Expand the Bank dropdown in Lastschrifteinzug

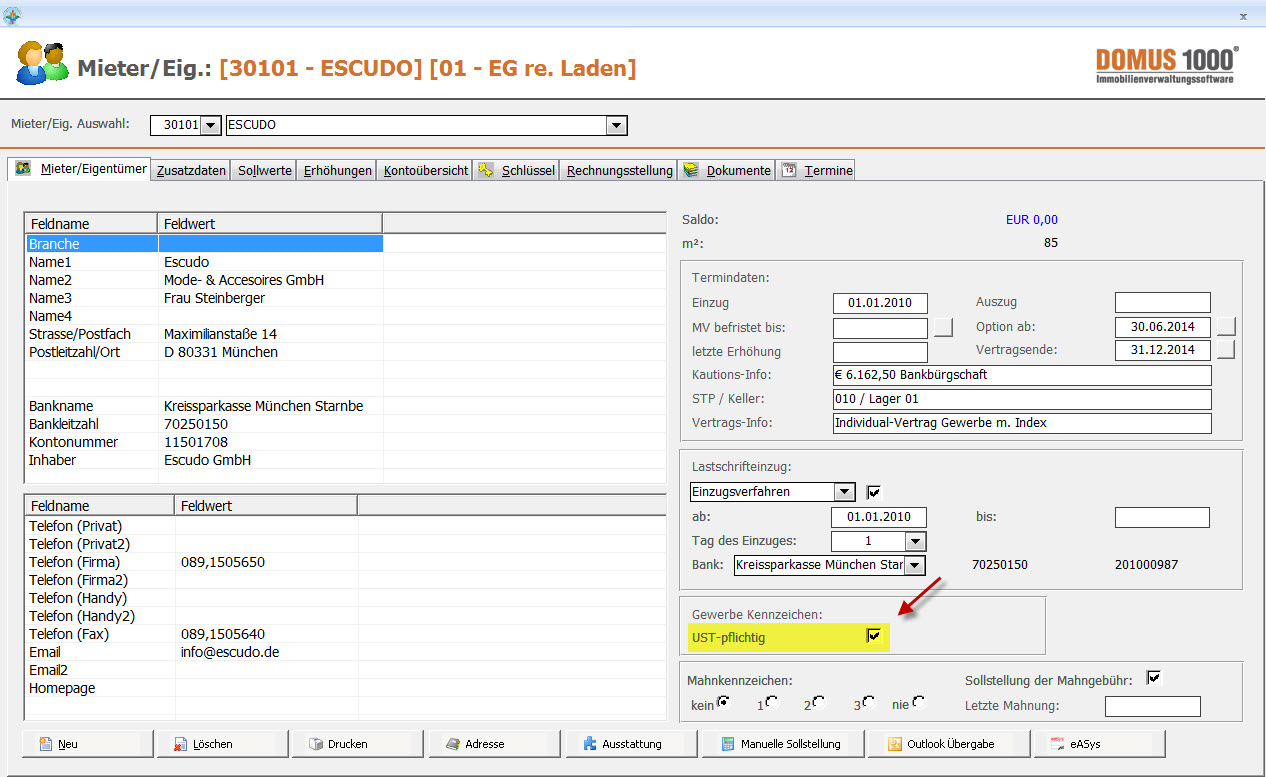[915, 565]
